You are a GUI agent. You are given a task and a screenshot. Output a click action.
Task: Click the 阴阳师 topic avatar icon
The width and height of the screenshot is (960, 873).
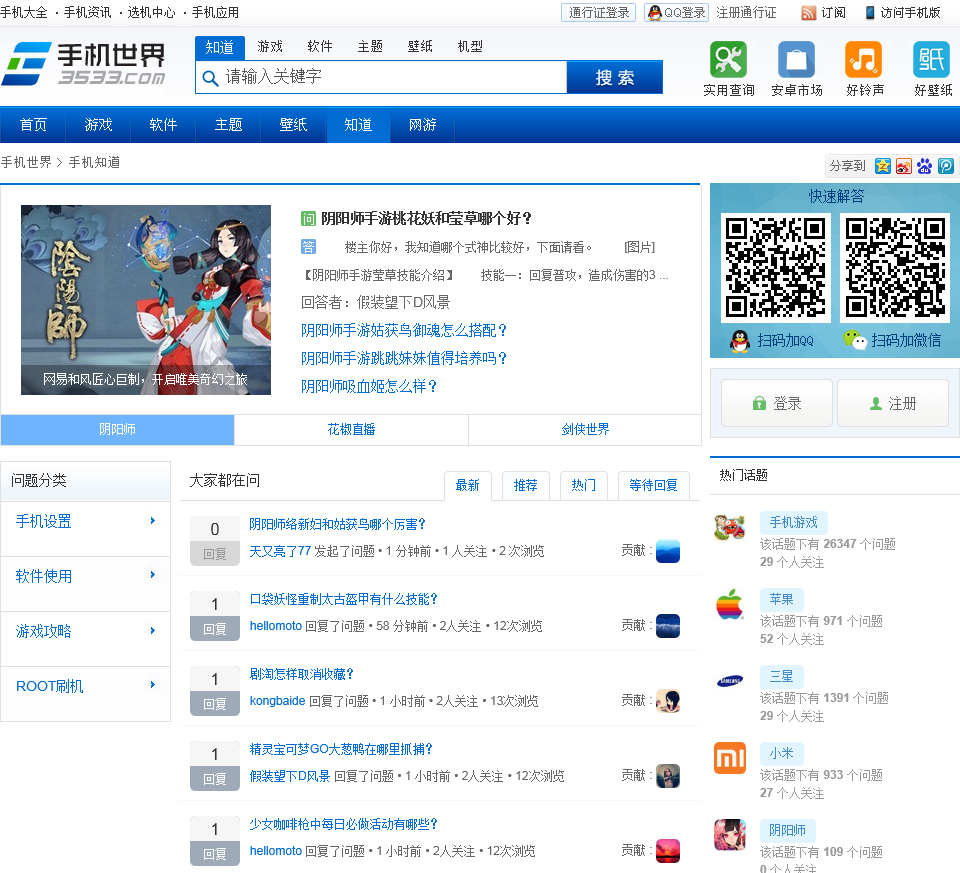(730, 835)
